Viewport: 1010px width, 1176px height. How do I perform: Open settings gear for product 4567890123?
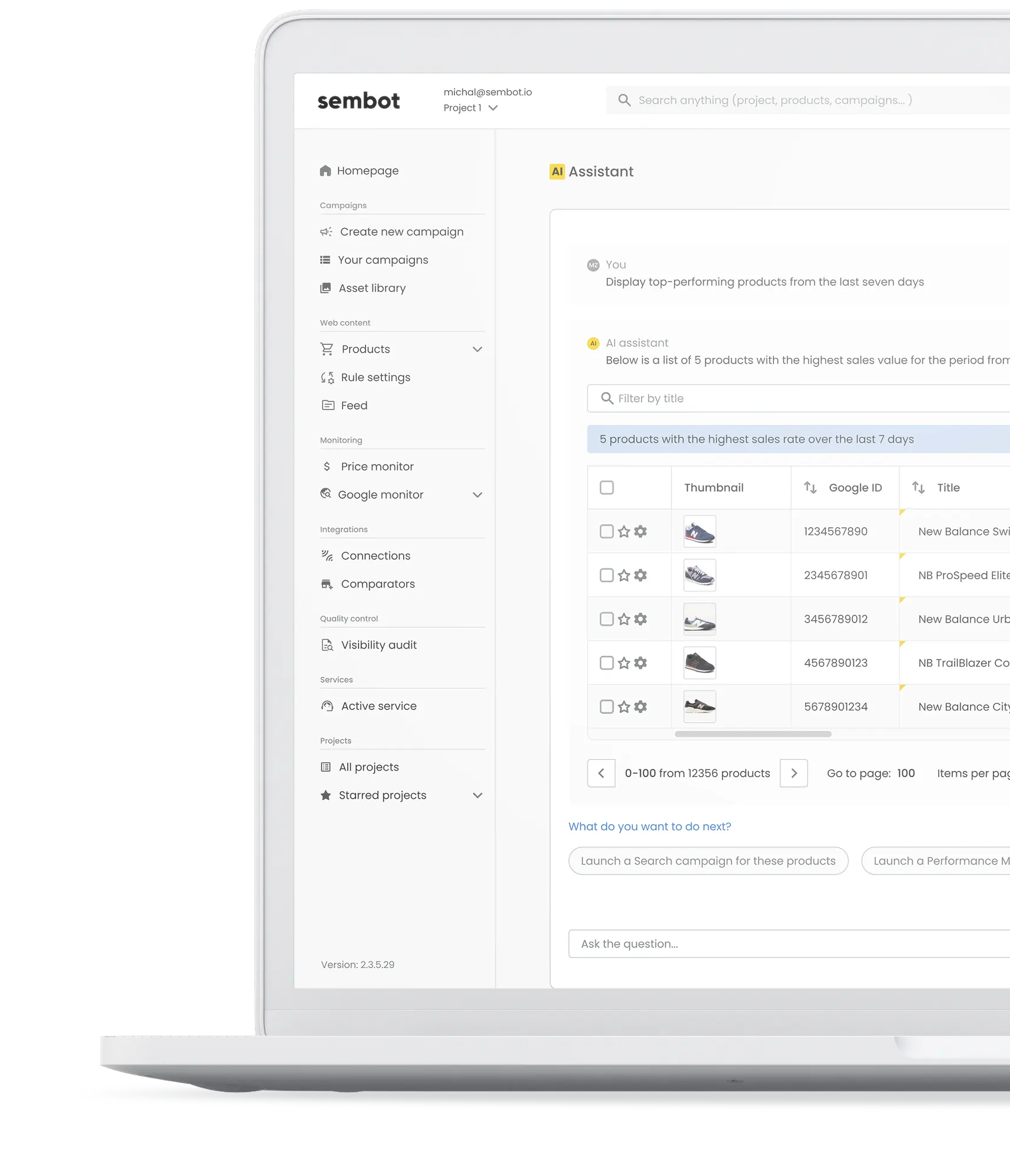(640, 663)
